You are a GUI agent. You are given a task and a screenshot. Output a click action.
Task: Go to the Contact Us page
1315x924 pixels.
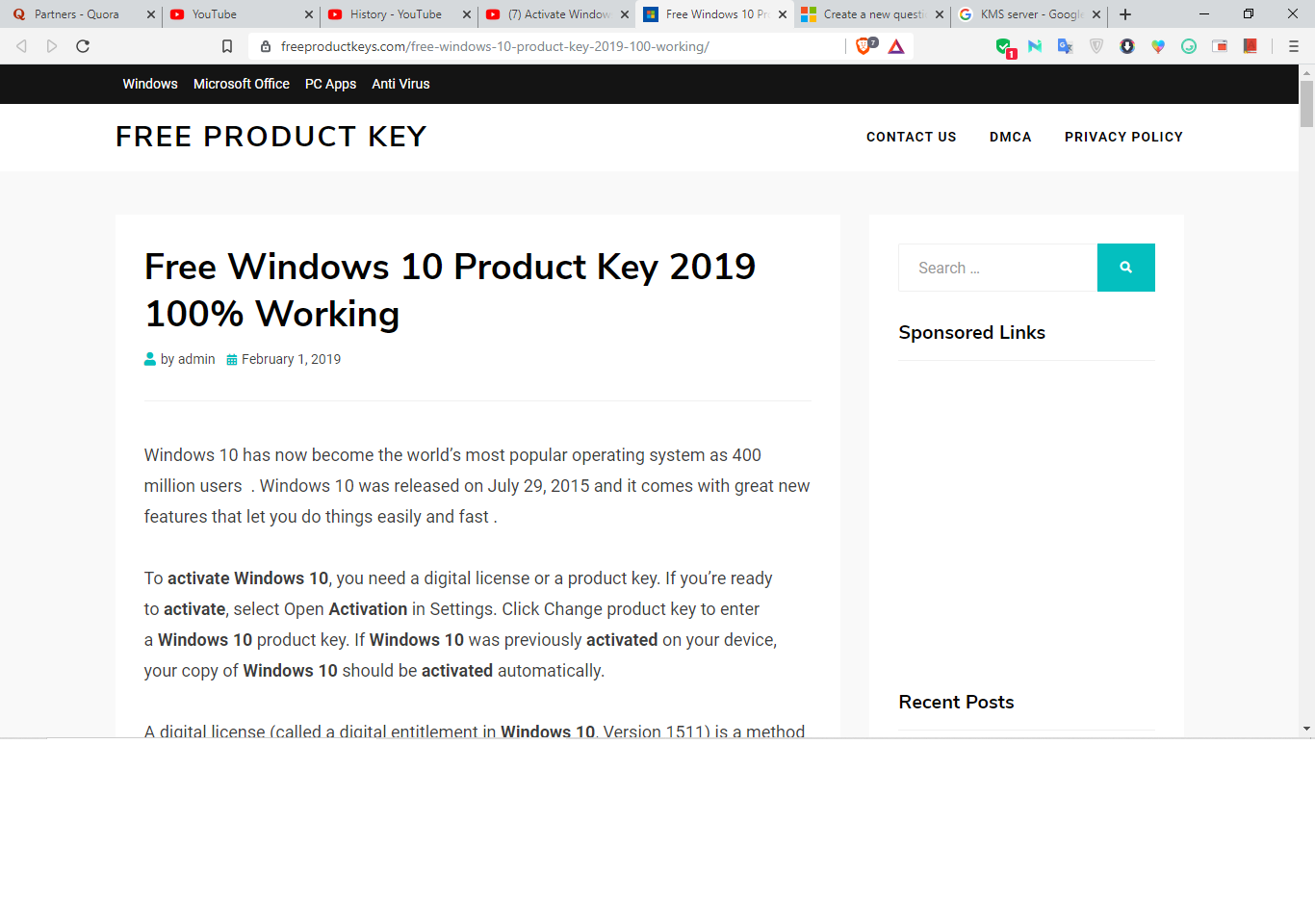[912, 137]
